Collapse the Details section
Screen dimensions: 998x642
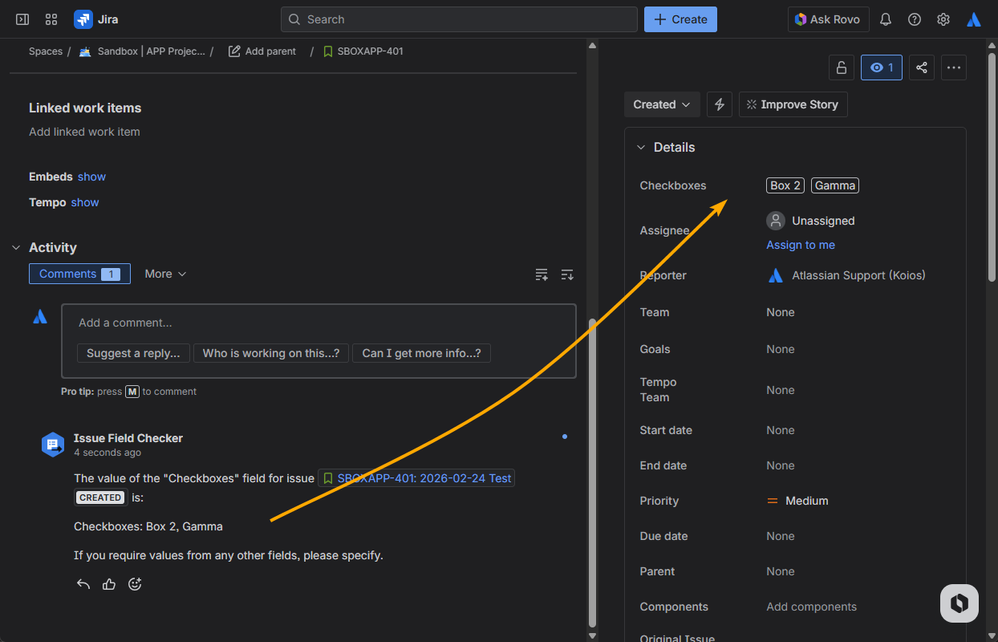click(x=641, y=148)
